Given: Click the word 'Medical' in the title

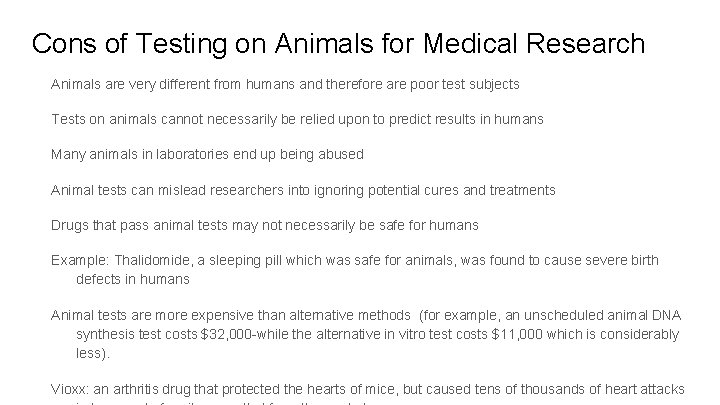Looking at the screenshot, I should (x=470, y=44).
